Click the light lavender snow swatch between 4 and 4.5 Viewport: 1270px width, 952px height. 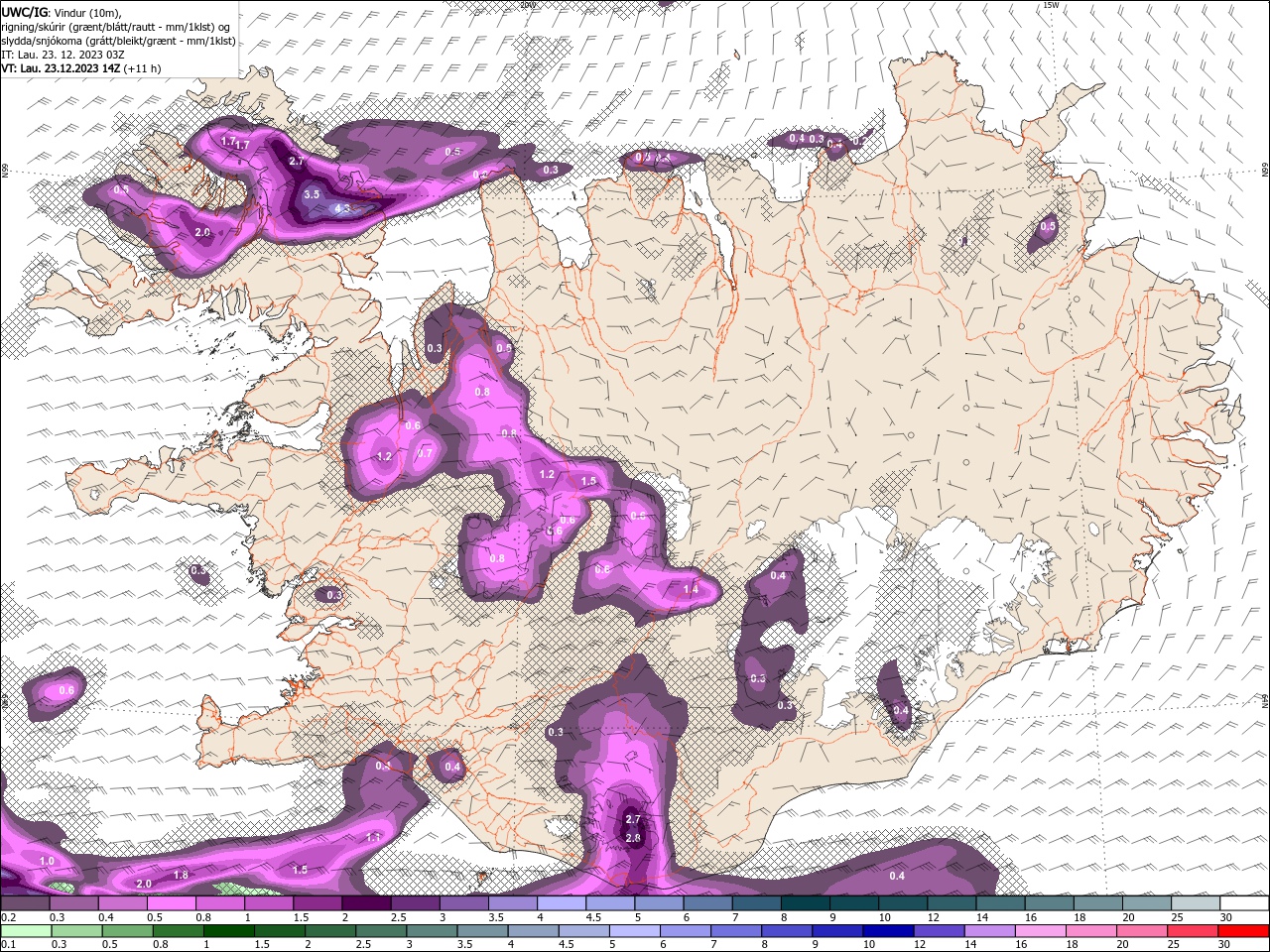click(562, 903)
